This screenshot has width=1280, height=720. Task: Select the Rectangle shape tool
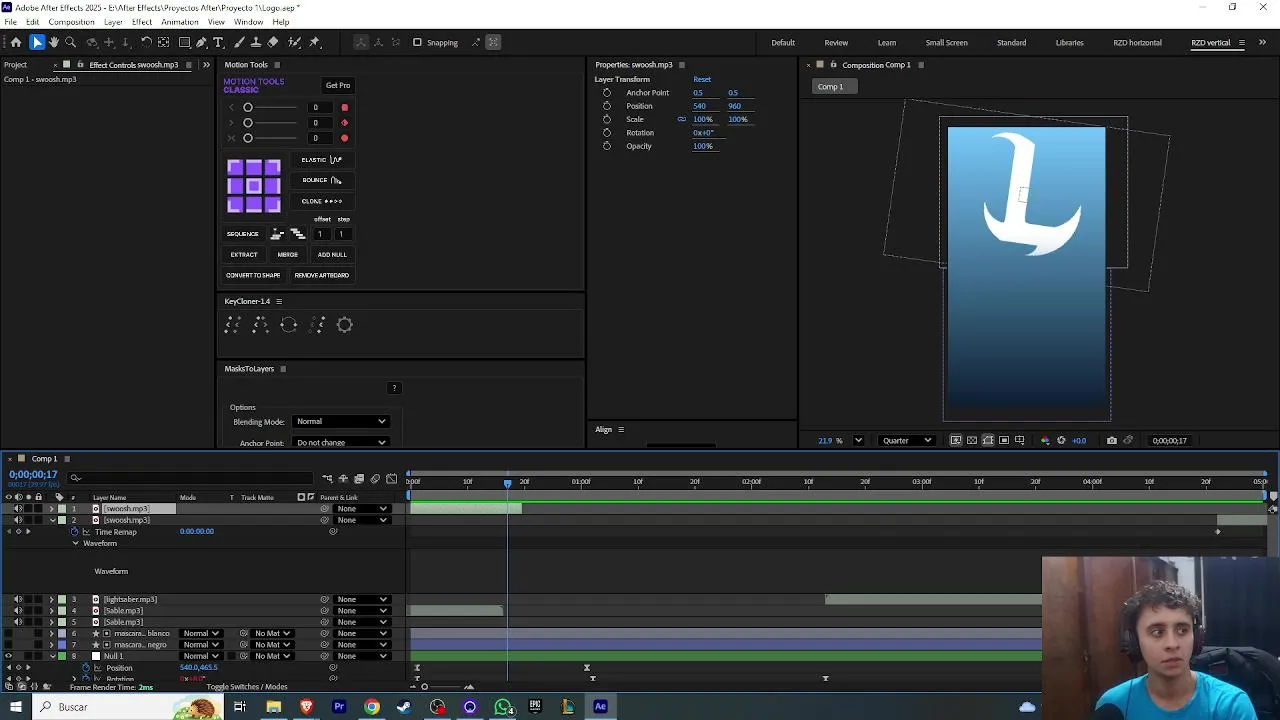pyautogui.click(x=185, y=42)
